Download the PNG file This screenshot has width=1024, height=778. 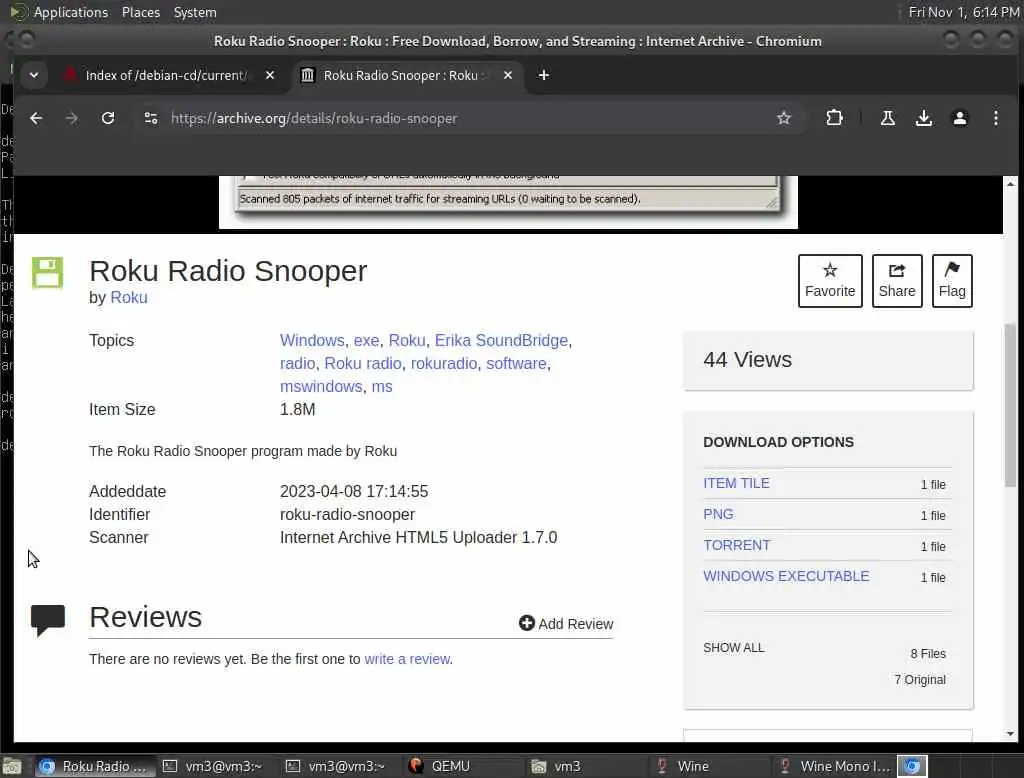point(718,514)
